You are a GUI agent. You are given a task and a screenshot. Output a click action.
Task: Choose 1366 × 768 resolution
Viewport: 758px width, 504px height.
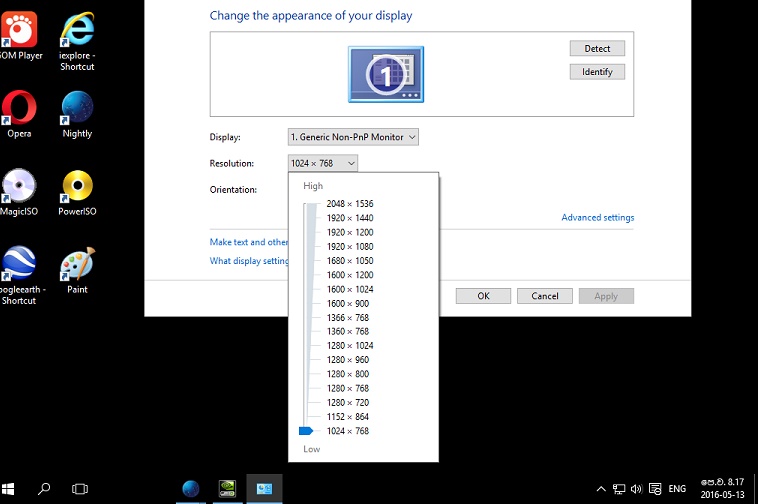point(348,317)
